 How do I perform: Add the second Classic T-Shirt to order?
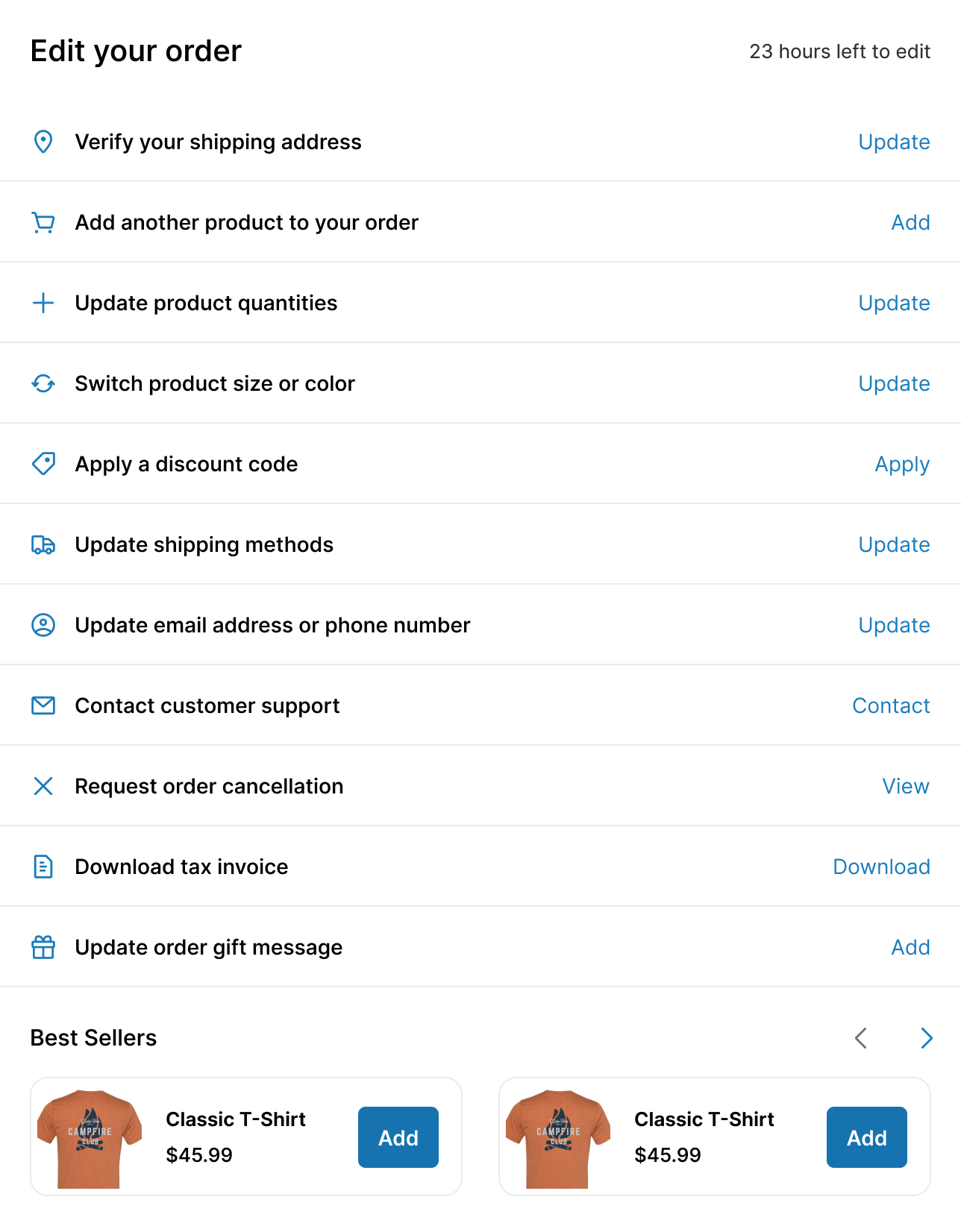tap(866, 1137)
